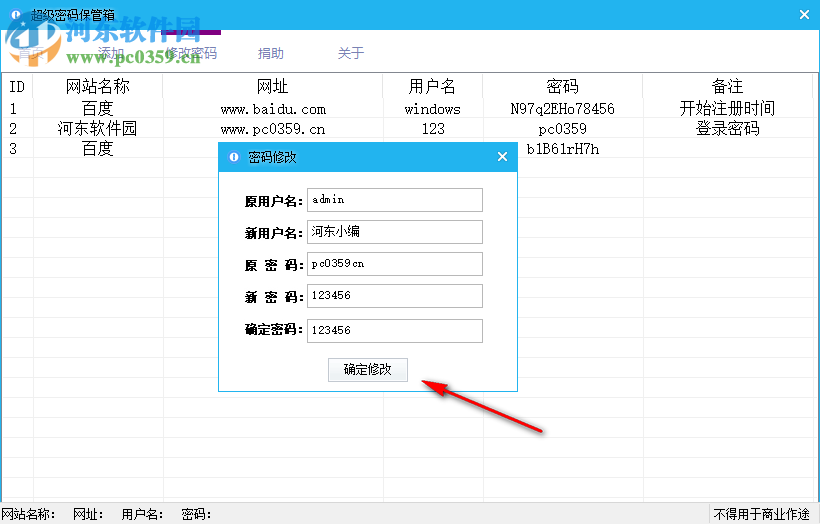
Task: Open the 捐助 tab
Action: click(271, 53)
